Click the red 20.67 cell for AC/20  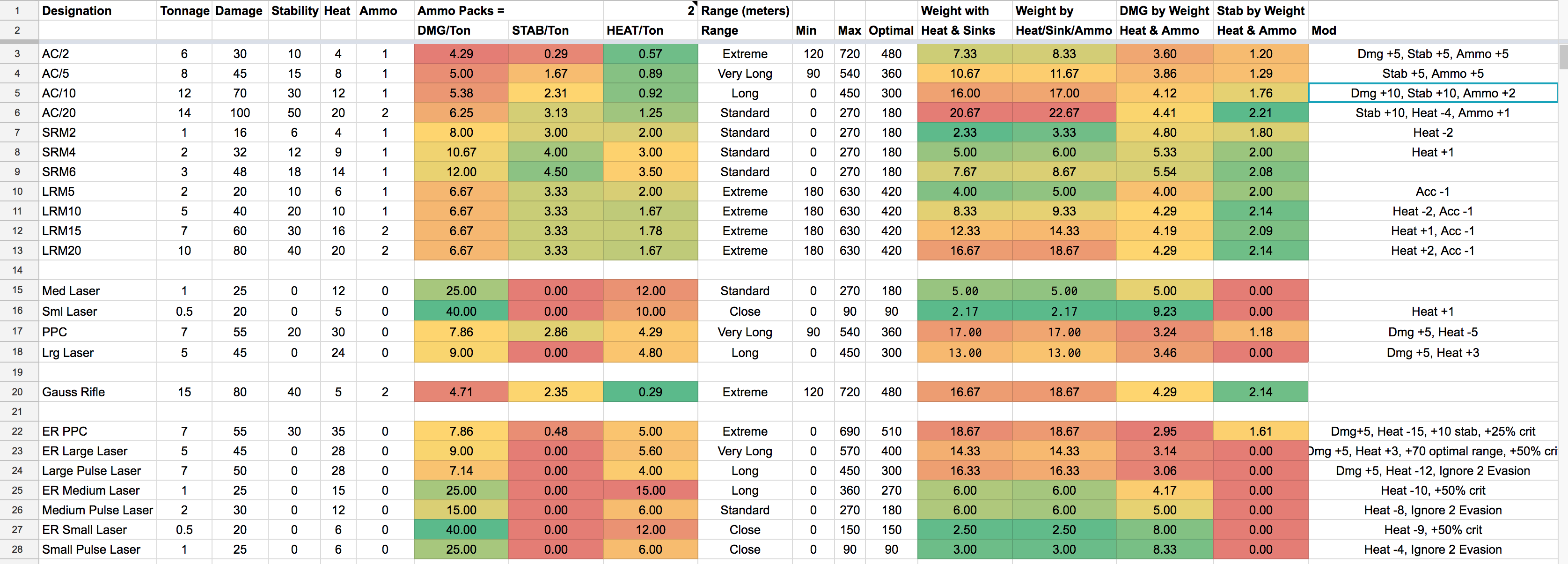click(964, 113)
